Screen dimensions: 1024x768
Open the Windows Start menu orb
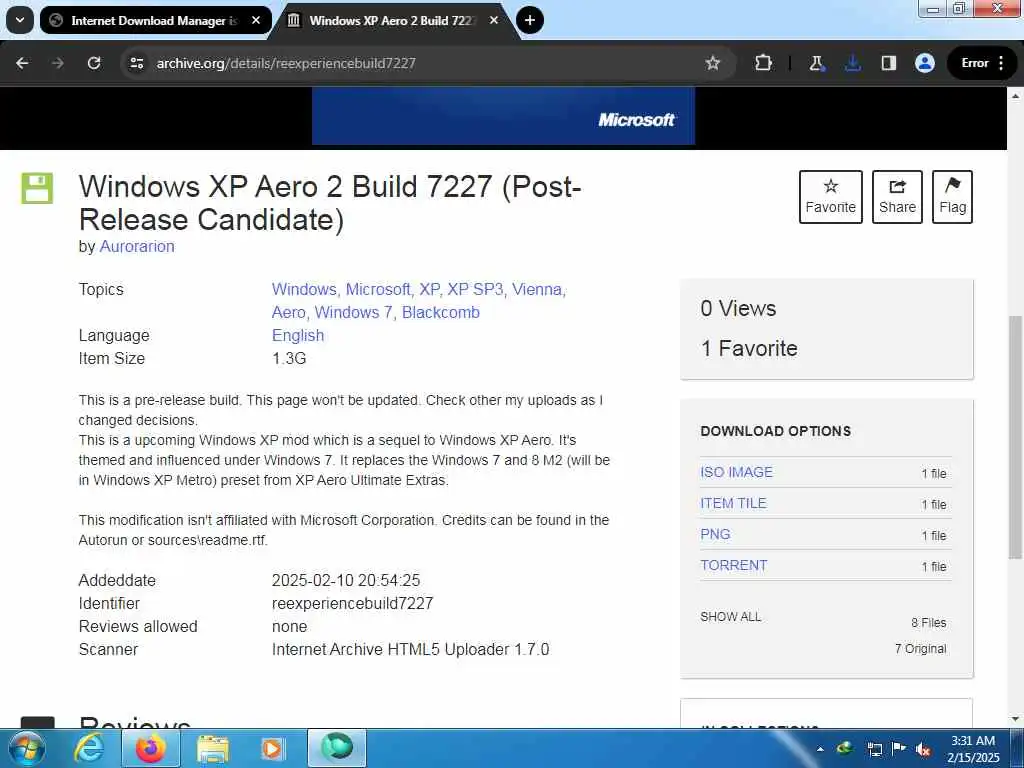point(27,748)
